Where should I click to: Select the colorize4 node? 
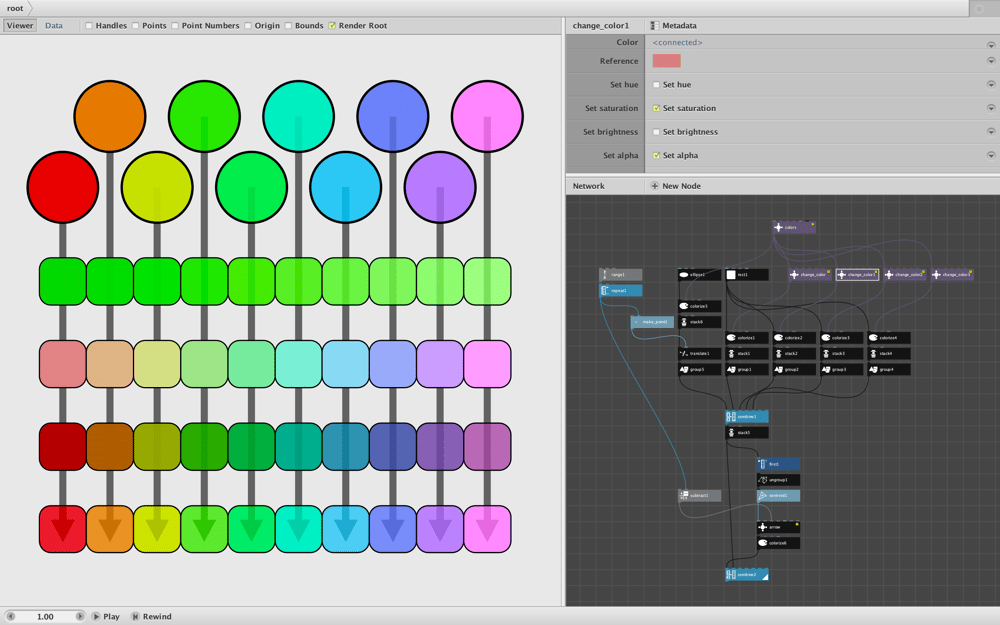[889, 338]
